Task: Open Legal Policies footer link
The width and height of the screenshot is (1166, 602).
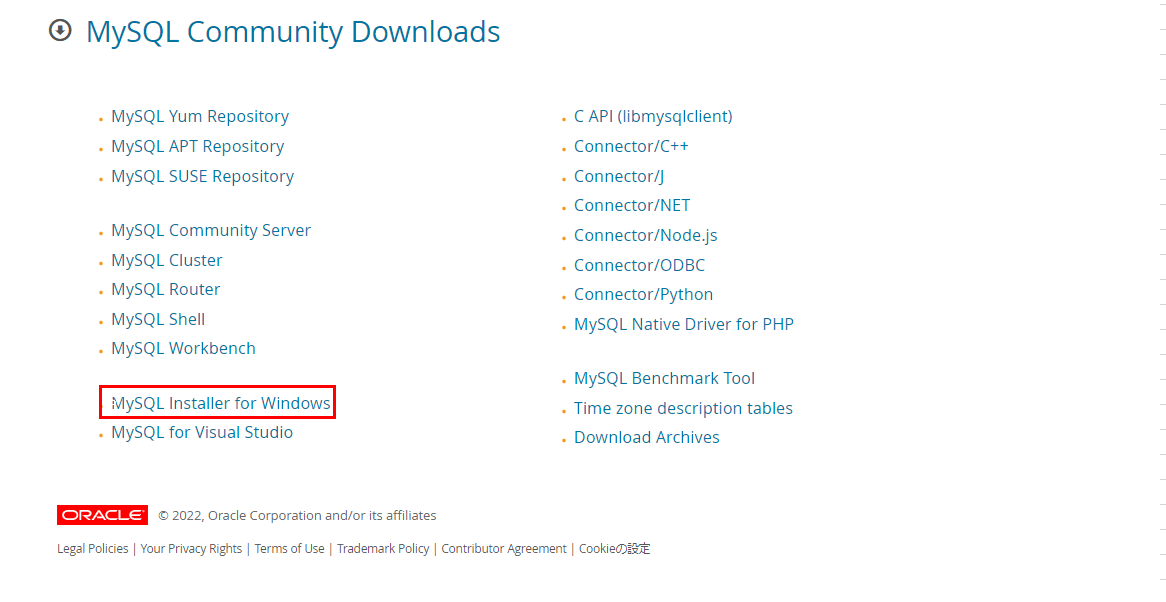Action: point(93,548)
